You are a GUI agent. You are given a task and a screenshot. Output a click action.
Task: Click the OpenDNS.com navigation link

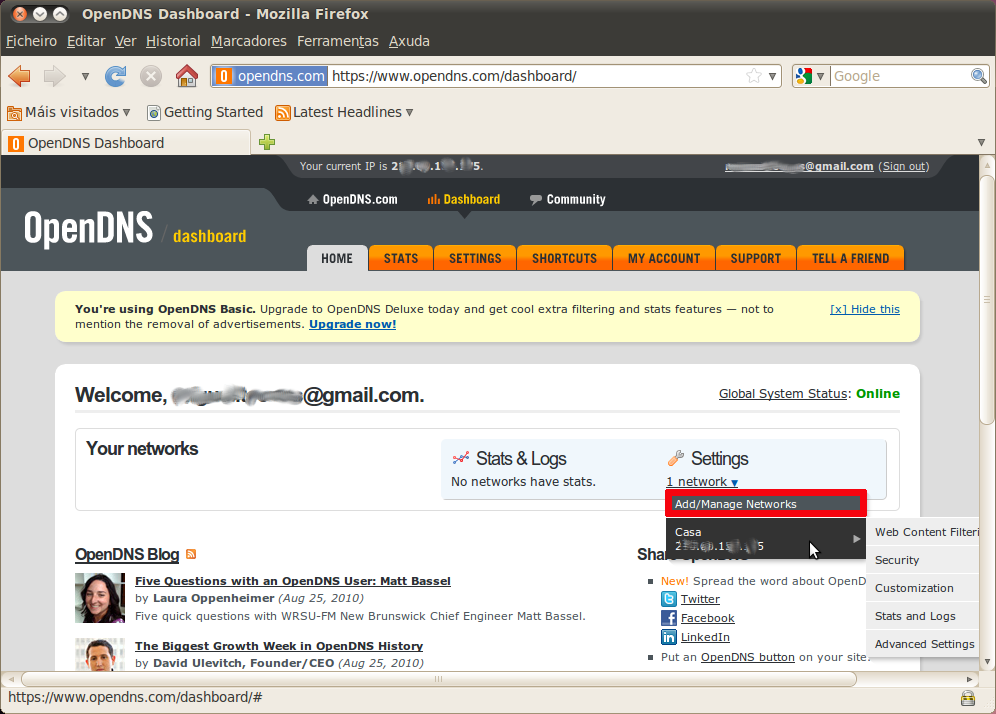353,199
